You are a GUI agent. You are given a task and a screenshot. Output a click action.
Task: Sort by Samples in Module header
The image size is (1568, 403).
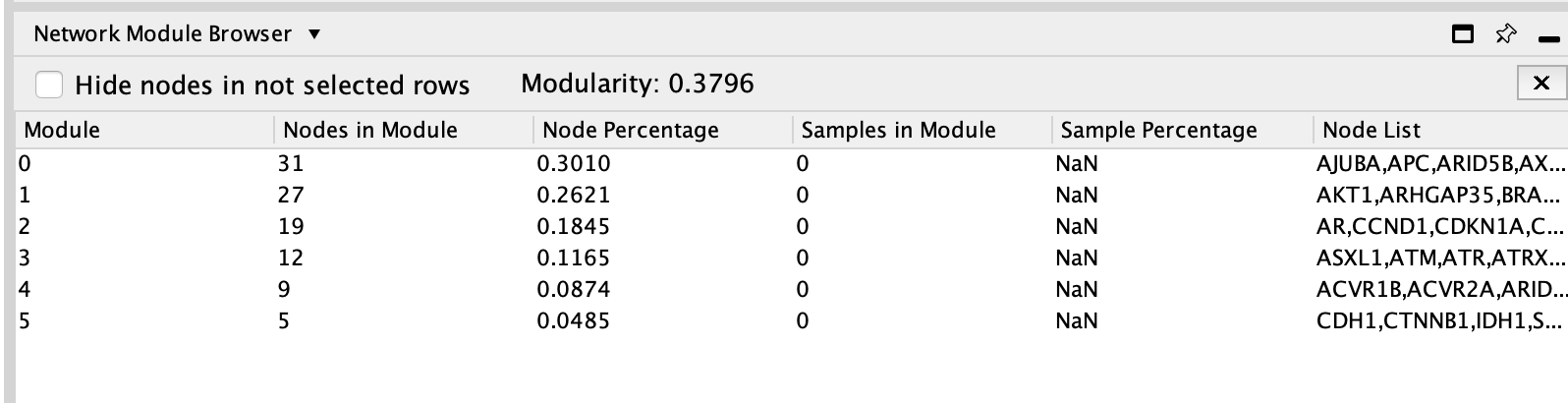(x=898, y=130)
